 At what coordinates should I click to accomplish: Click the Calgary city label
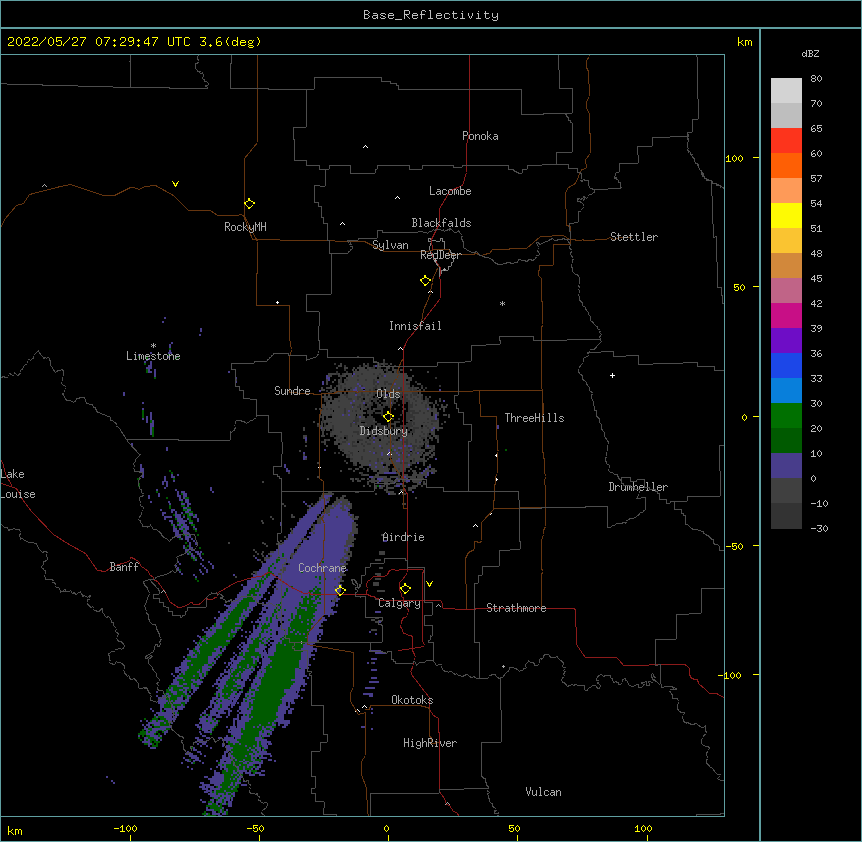pyautogui.click(x=399, y=603)
